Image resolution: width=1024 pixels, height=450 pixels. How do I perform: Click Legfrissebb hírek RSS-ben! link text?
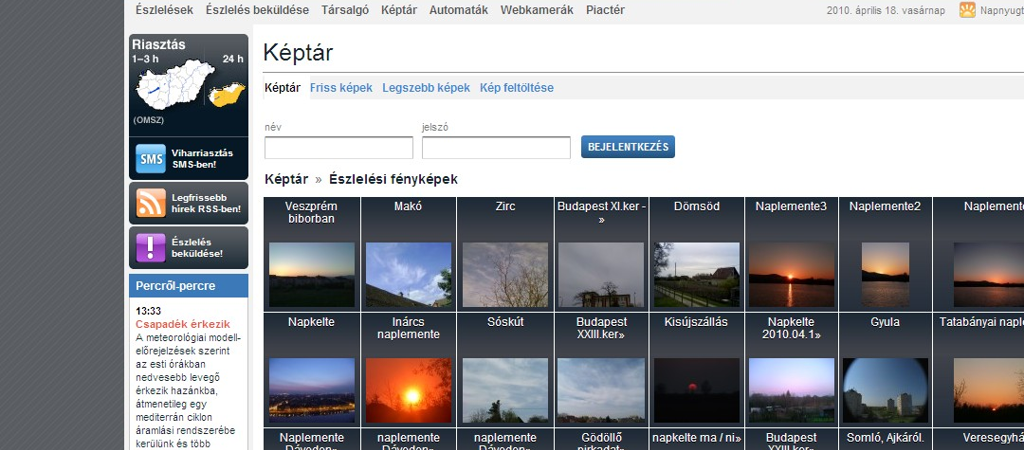coord(206,203)
